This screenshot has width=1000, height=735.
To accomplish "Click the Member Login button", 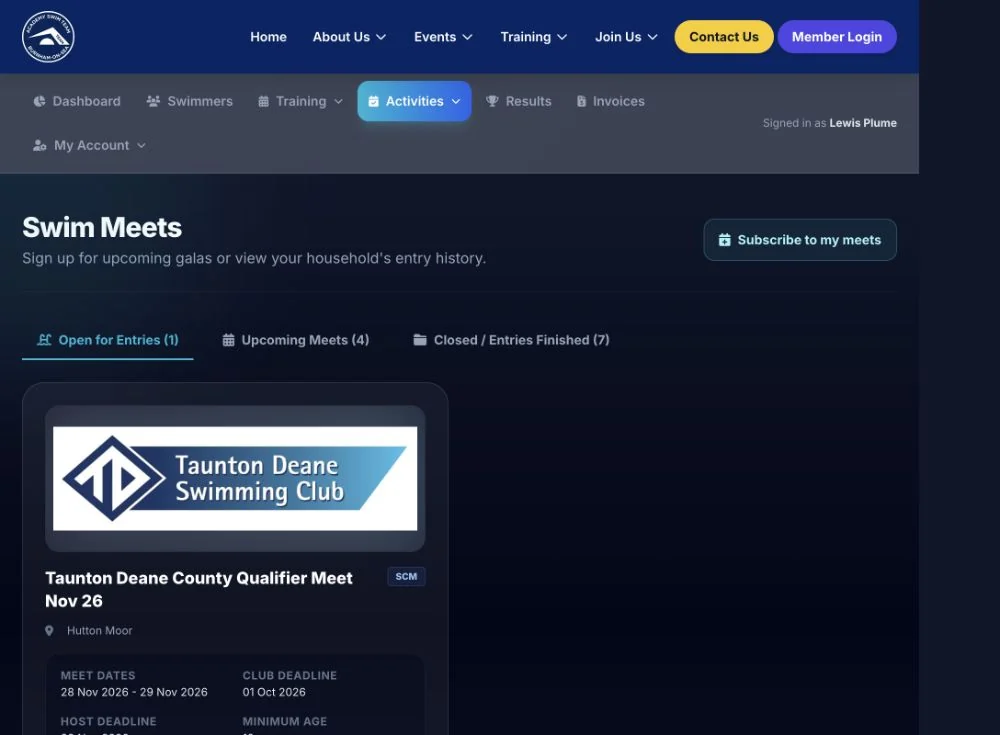I will [x=837, y=37].
